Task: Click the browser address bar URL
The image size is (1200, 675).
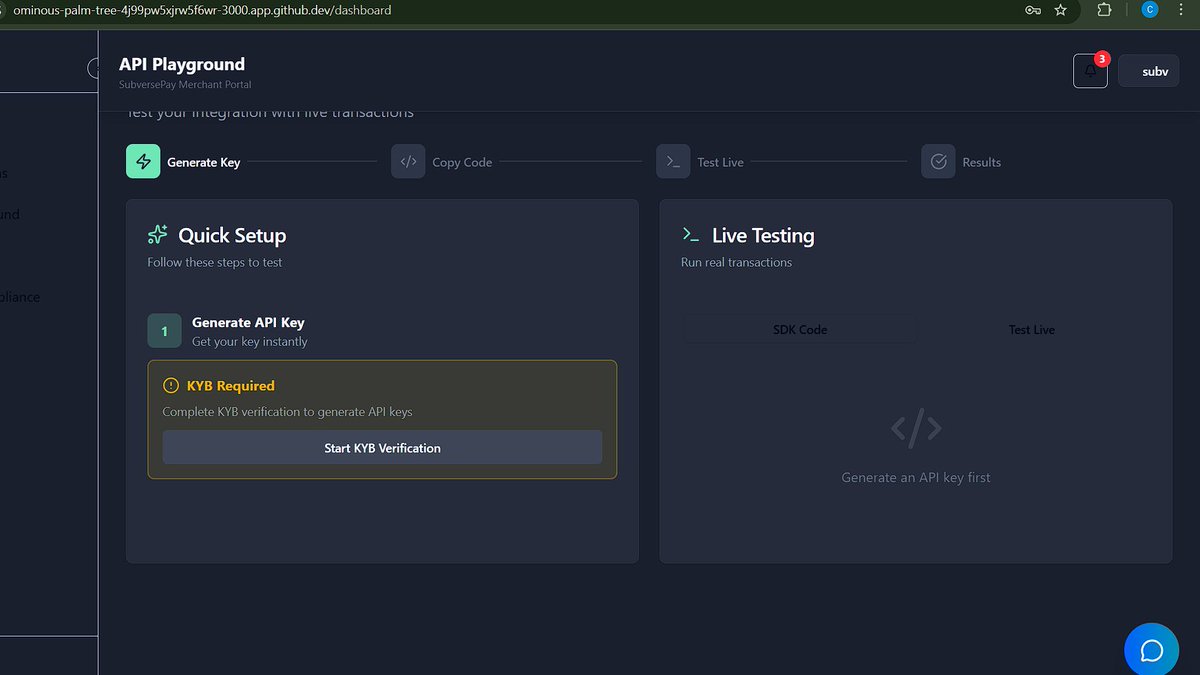Action: 202,10
